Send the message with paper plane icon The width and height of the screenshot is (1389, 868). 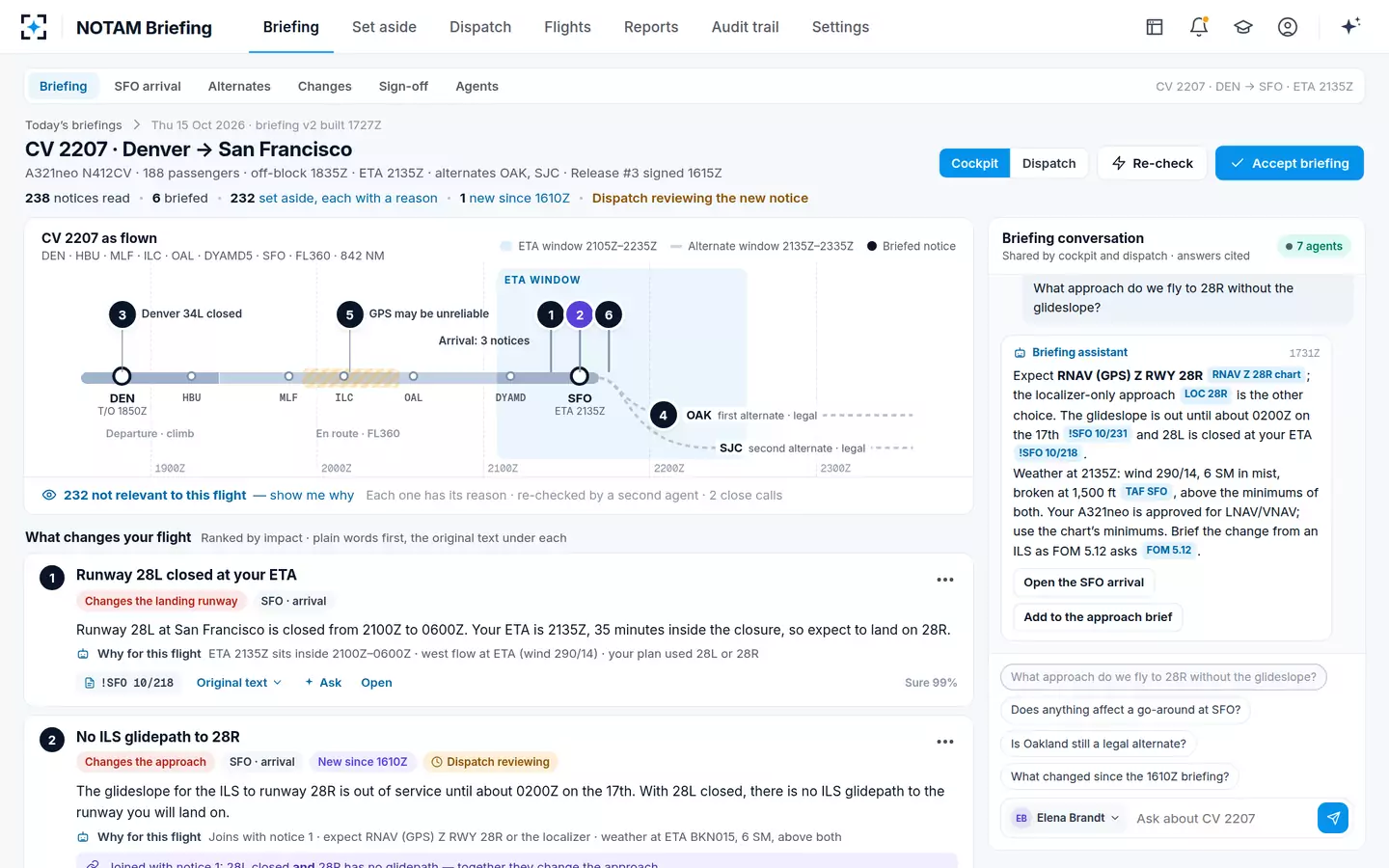(1333, 818)
